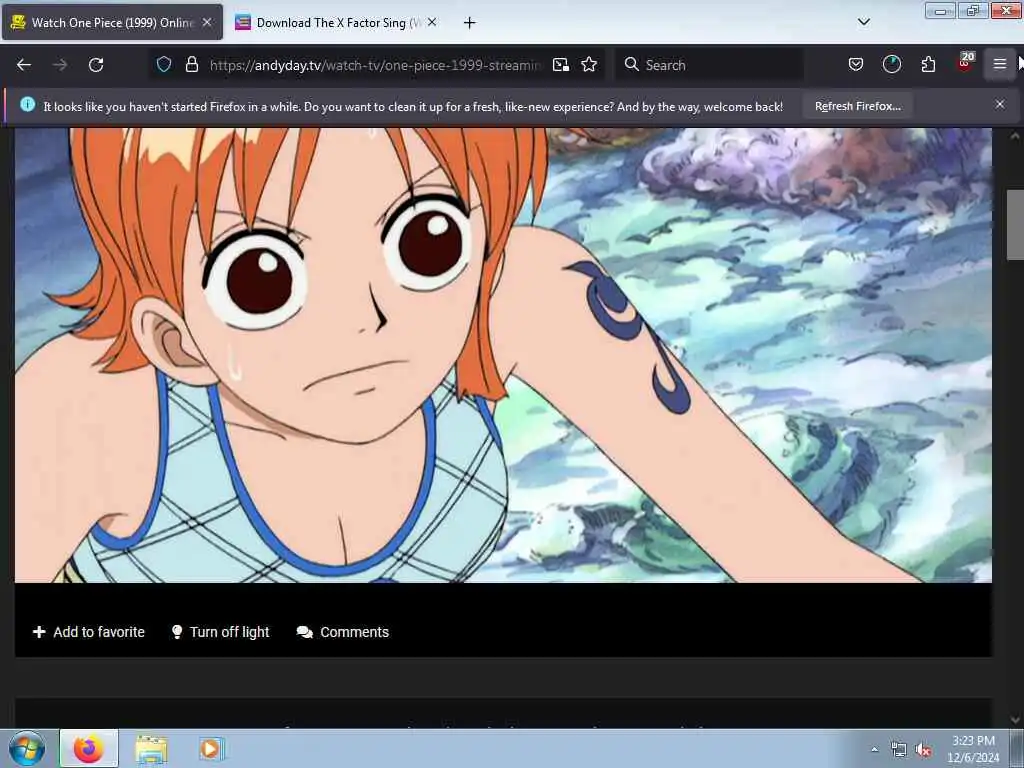This screenshot has width=1024, height=768.
Task: Switch to Download The X Factor Sing tab
Action: 334,23
